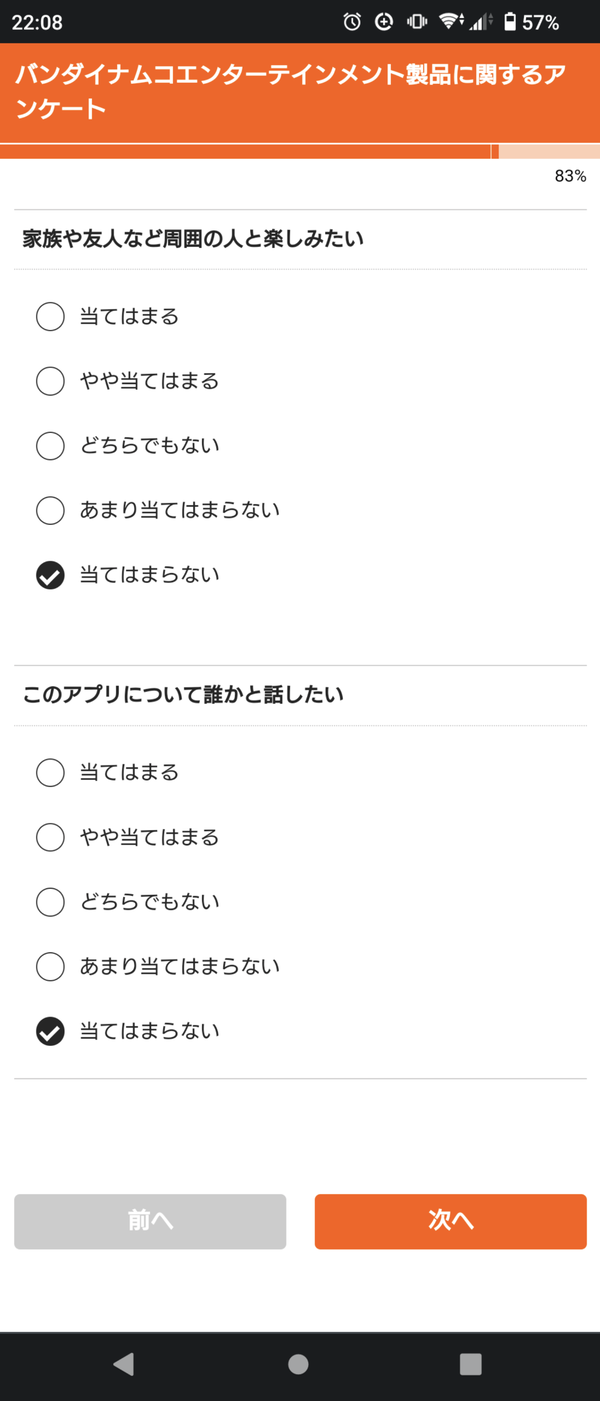The width and height of the screenshot is (600, 1401).
Task: Tap the Android back navigation triangle
Action: [123, 1364]
